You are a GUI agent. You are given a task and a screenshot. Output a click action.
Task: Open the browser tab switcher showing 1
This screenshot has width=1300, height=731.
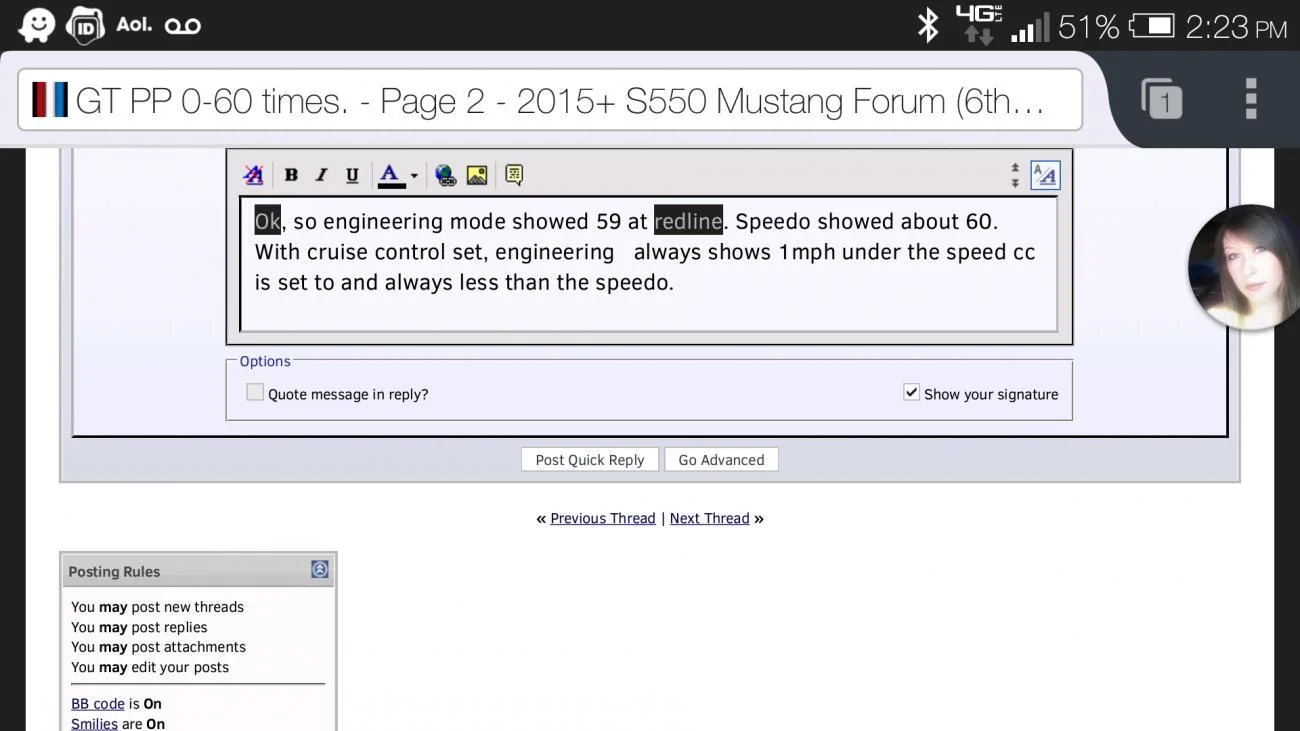tap(1161, 99)
